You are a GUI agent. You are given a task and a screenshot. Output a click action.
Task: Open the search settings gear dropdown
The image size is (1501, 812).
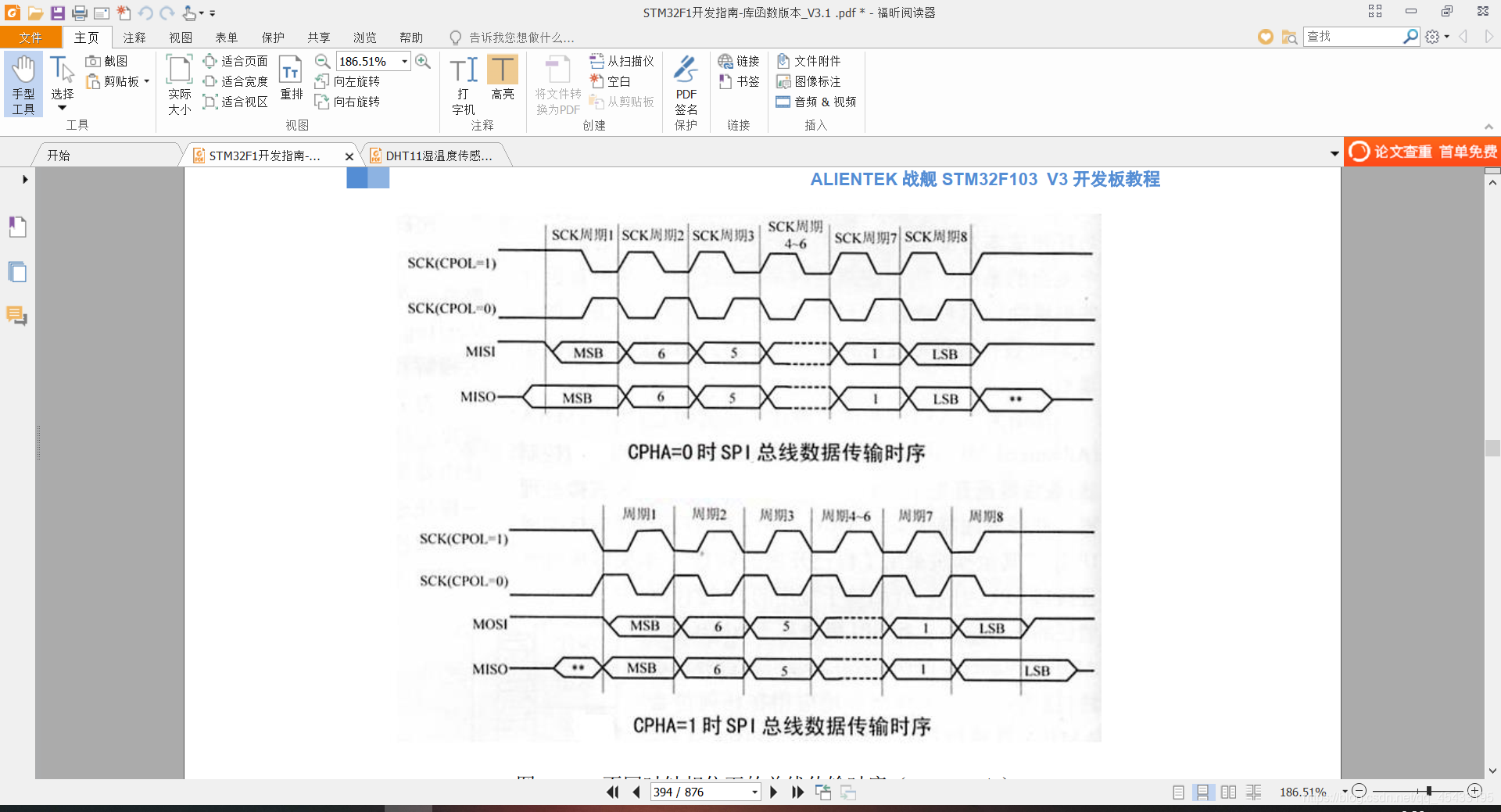coord(1437,37)
